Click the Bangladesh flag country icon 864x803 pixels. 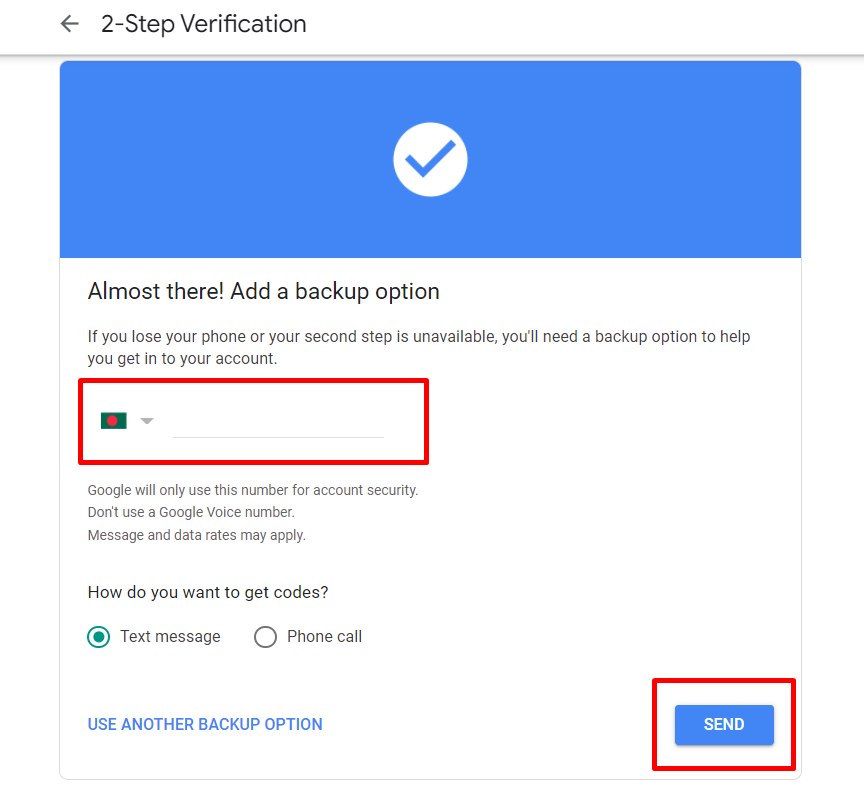click(x=114, y=421)
